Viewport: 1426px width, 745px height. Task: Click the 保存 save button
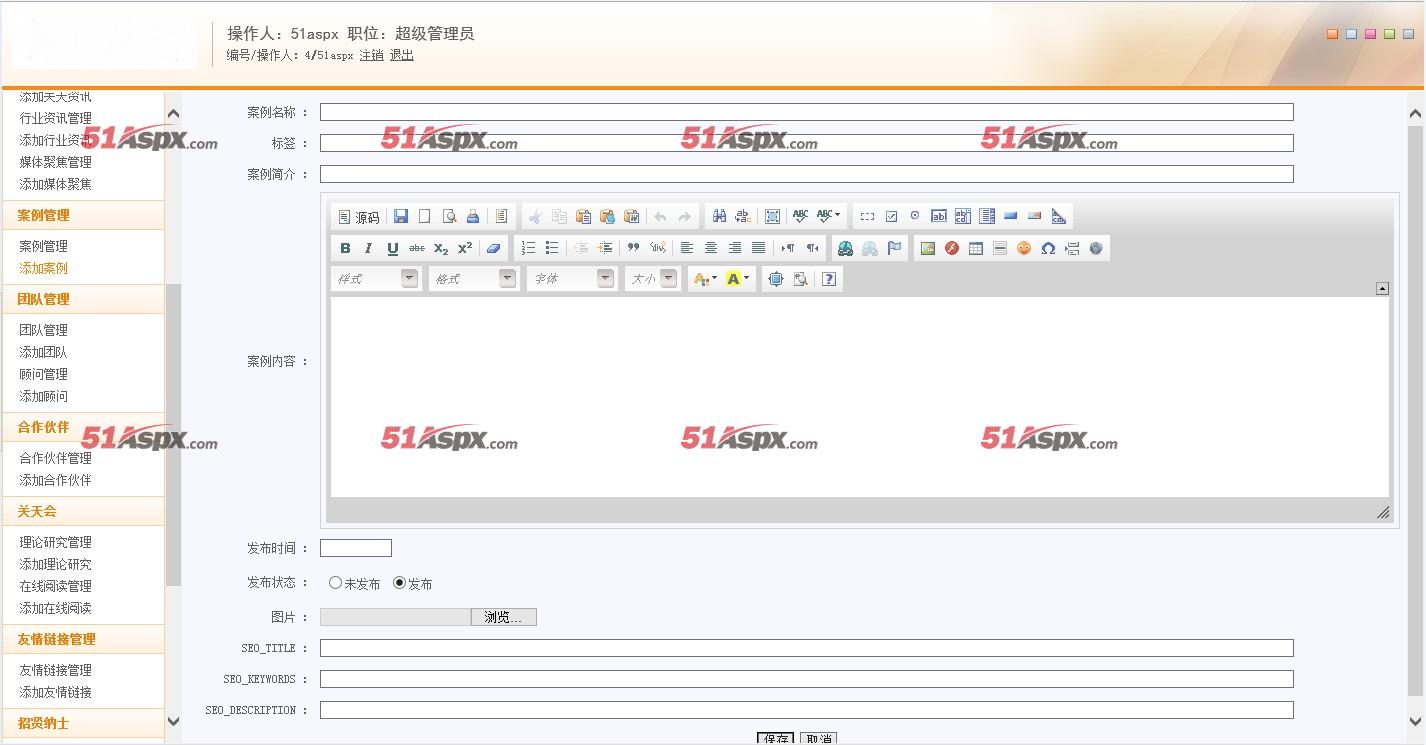coord(777,738)
